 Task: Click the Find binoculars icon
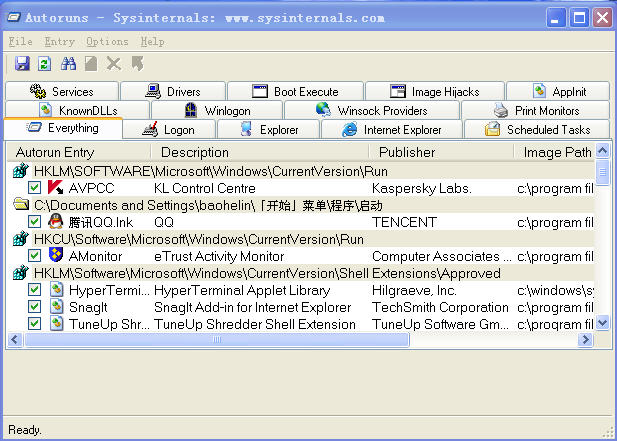[x=68, y=63]
